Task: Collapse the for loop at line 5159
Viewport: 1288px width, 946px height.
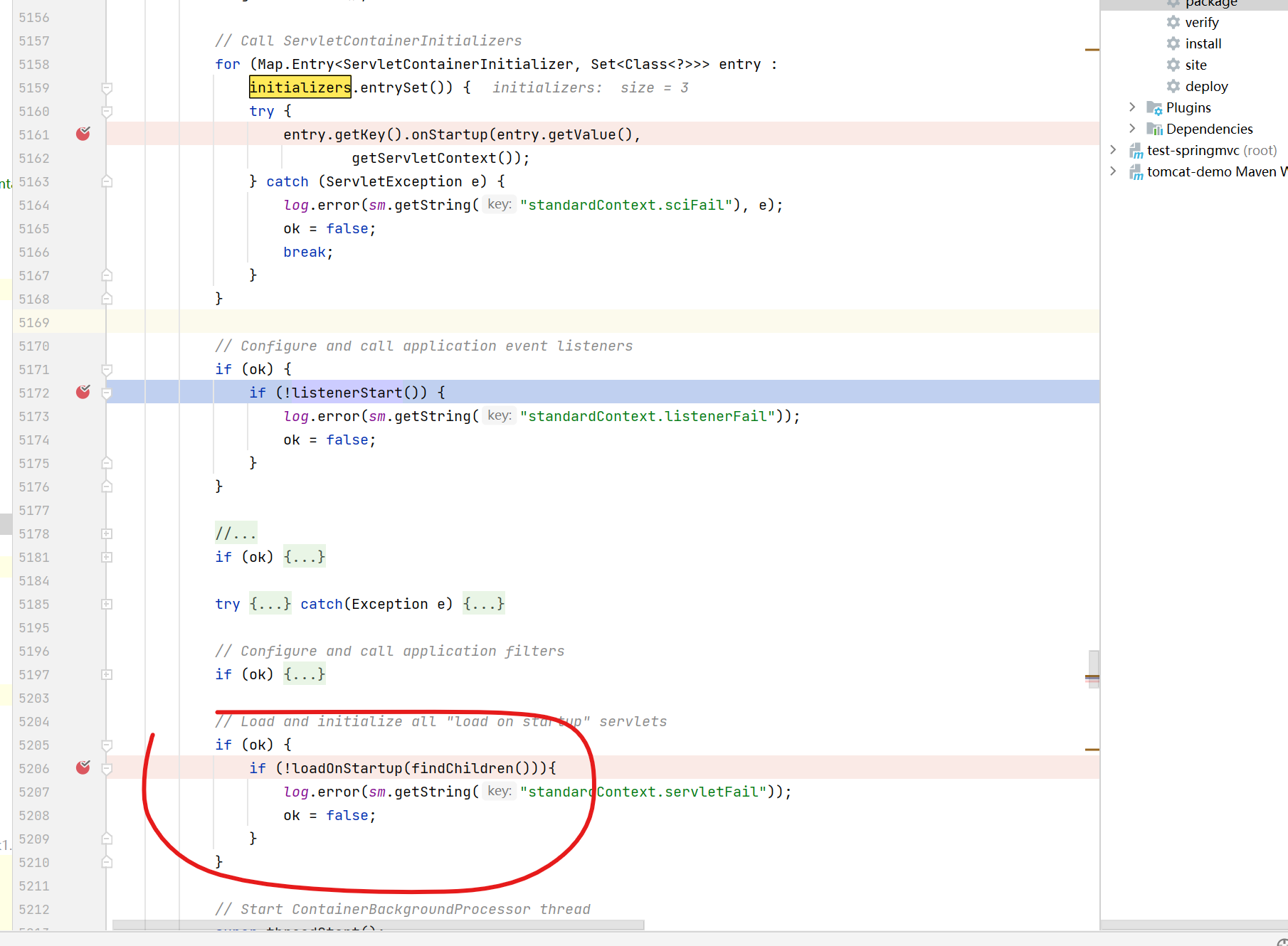Action: pos(107,88)
